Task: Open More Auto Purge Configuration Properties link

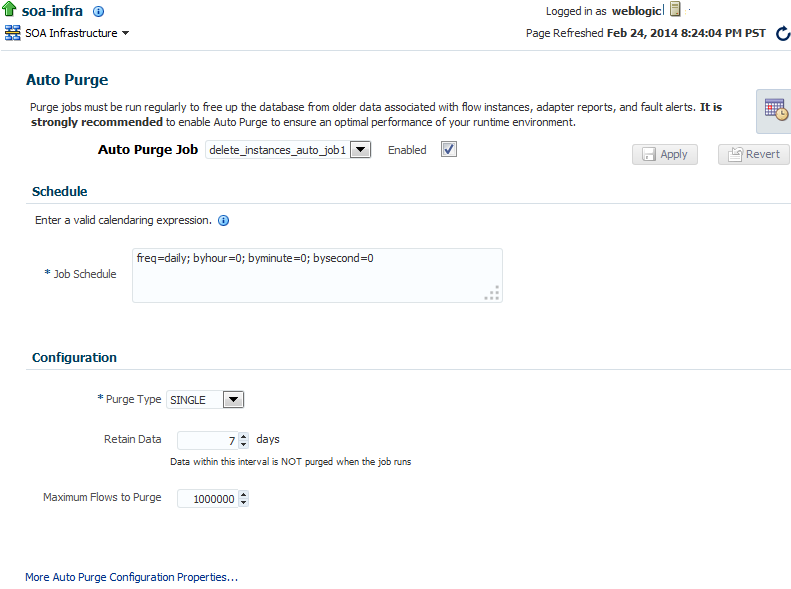Action: coord(131,577)
